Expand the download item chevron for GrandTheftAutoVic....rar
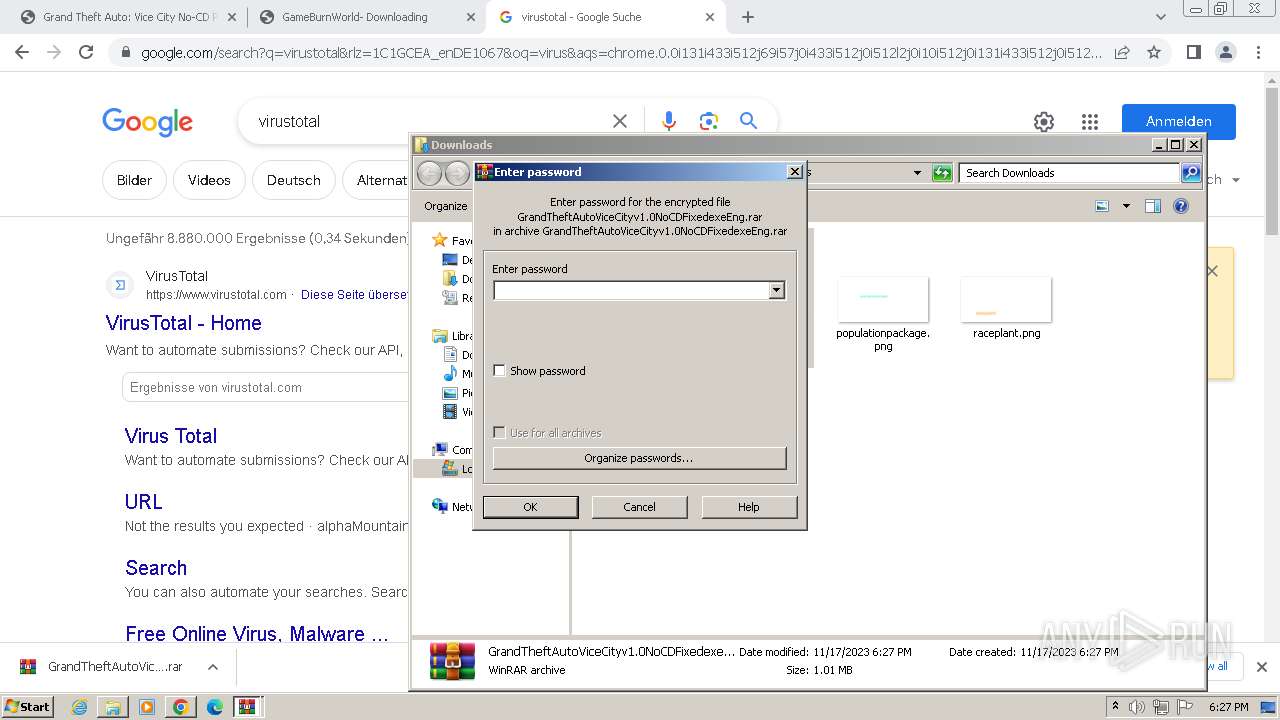 [212, 667]
